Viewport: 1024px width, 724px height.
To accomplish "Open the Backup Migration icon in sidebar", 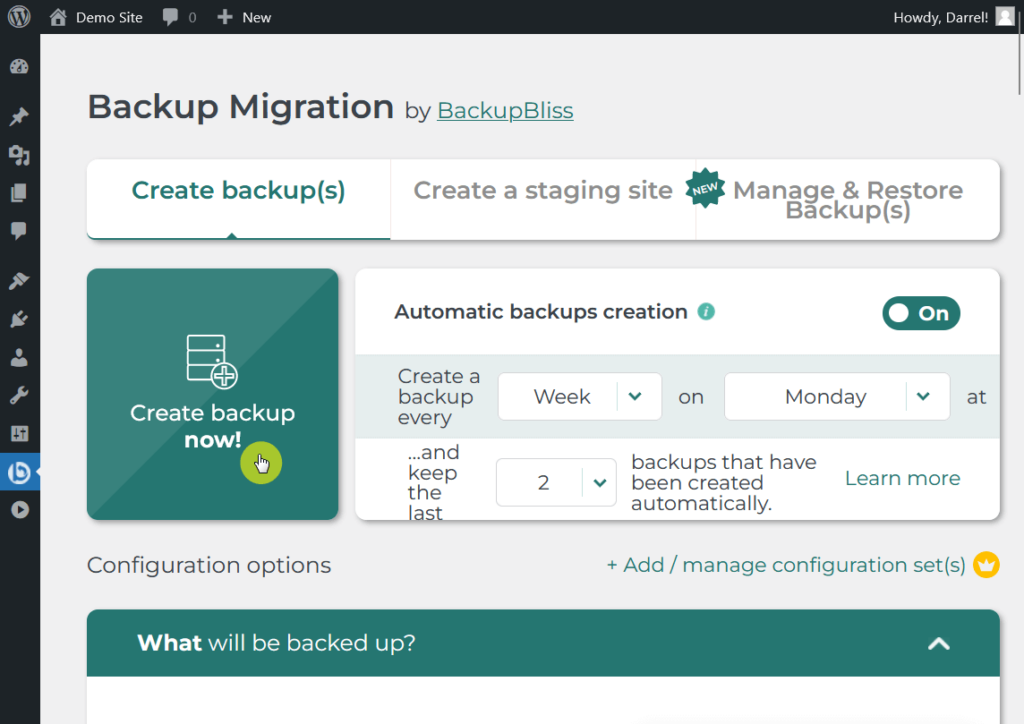I will [20, 472].
